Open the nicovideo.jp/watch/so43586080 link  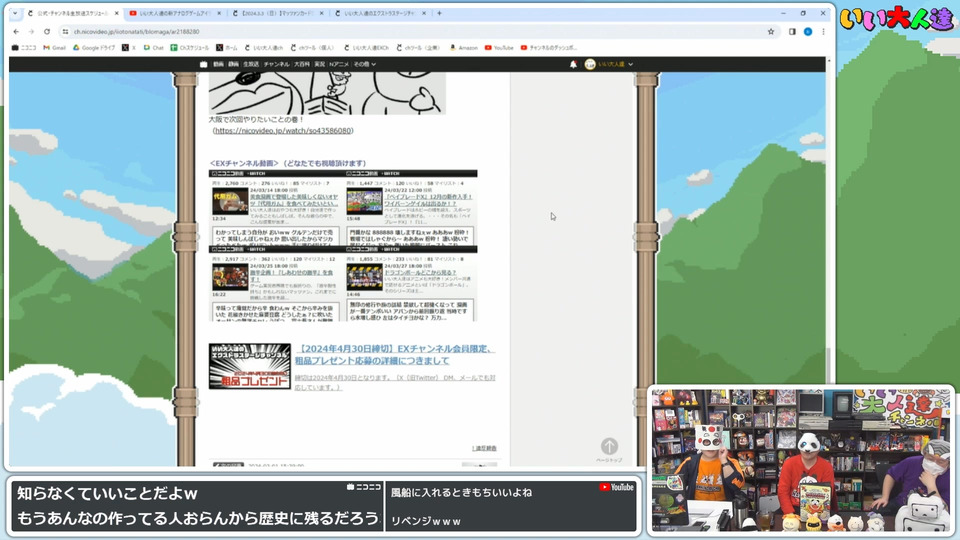[x=283, y=130]
